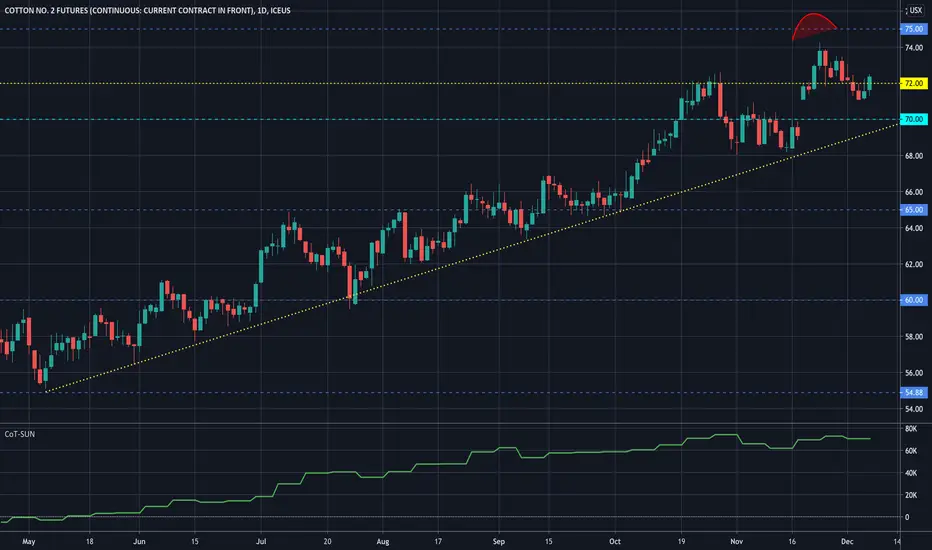Select the blue 60.00 price label

tap(914, 300)
